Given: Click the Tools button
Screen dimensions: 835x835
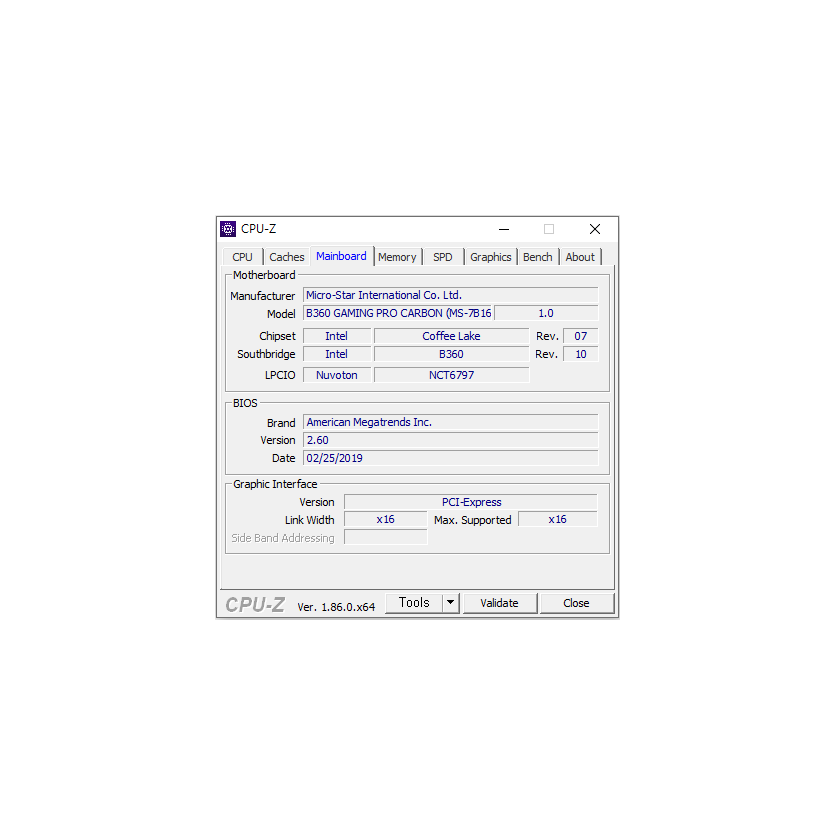Looking at the screenshot, I should [x=414, y=603].
